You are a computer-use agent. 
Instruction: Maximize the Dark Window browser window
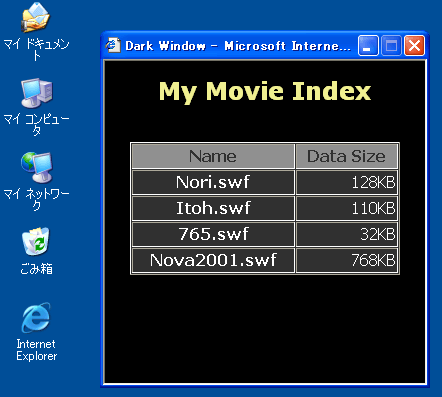[391, 45]
